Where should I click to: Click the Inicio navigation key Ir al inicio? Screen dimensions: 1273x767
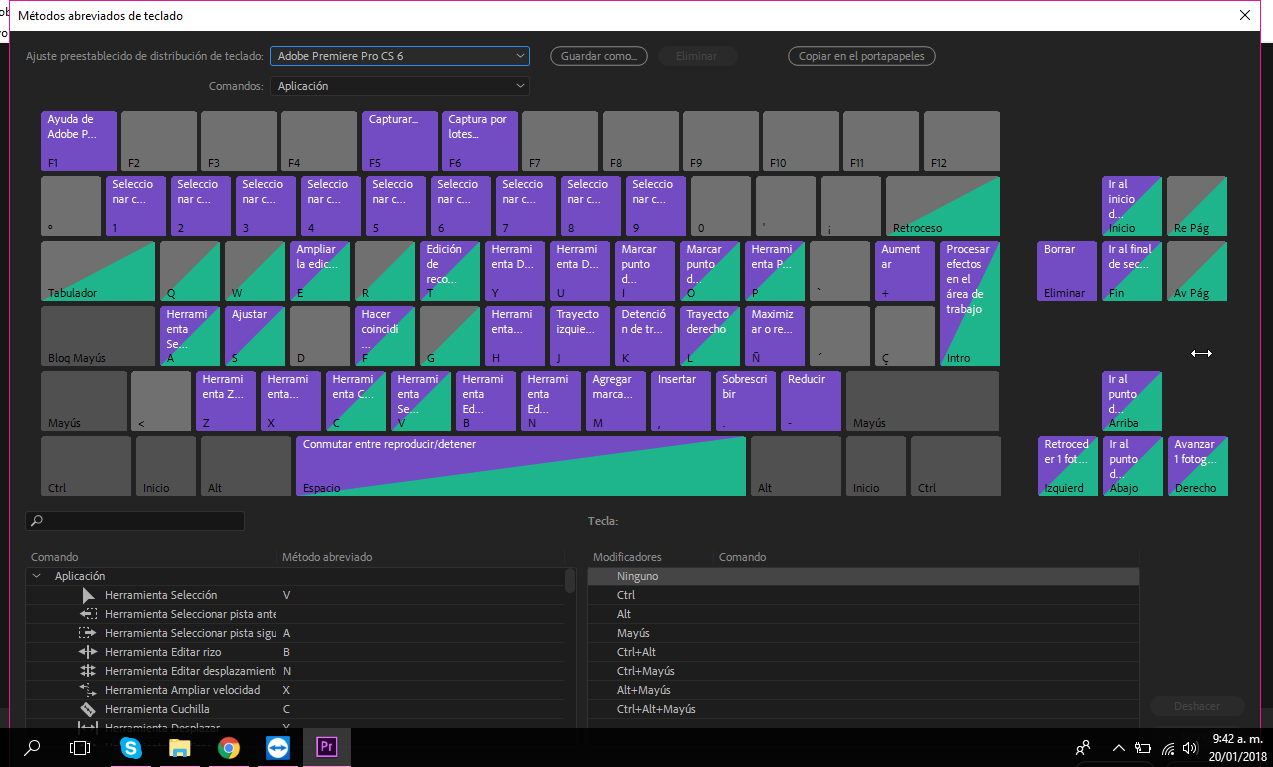coord(1132,206)
